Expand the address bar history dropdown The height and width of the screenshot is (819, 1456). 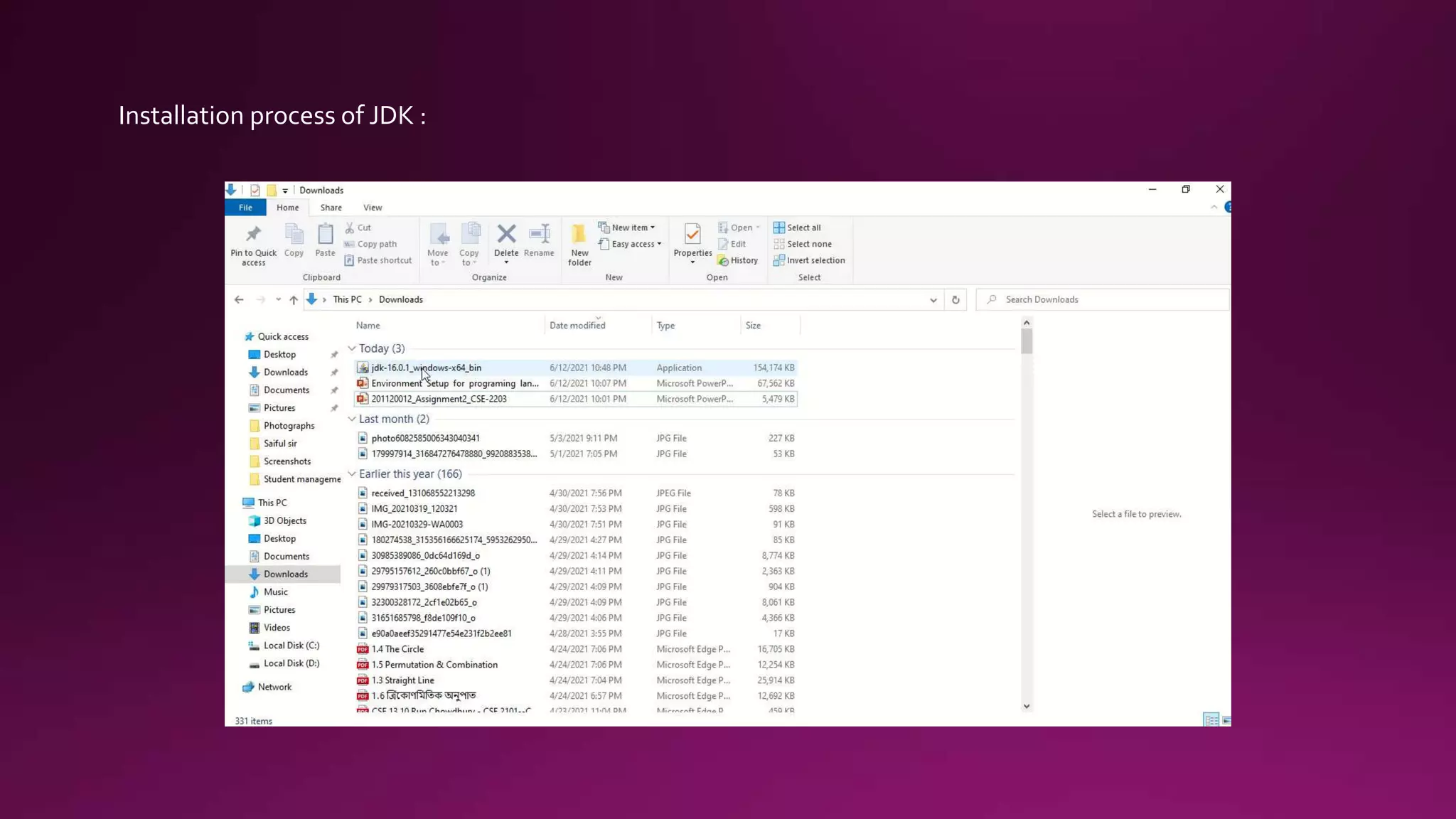point(933,300)
